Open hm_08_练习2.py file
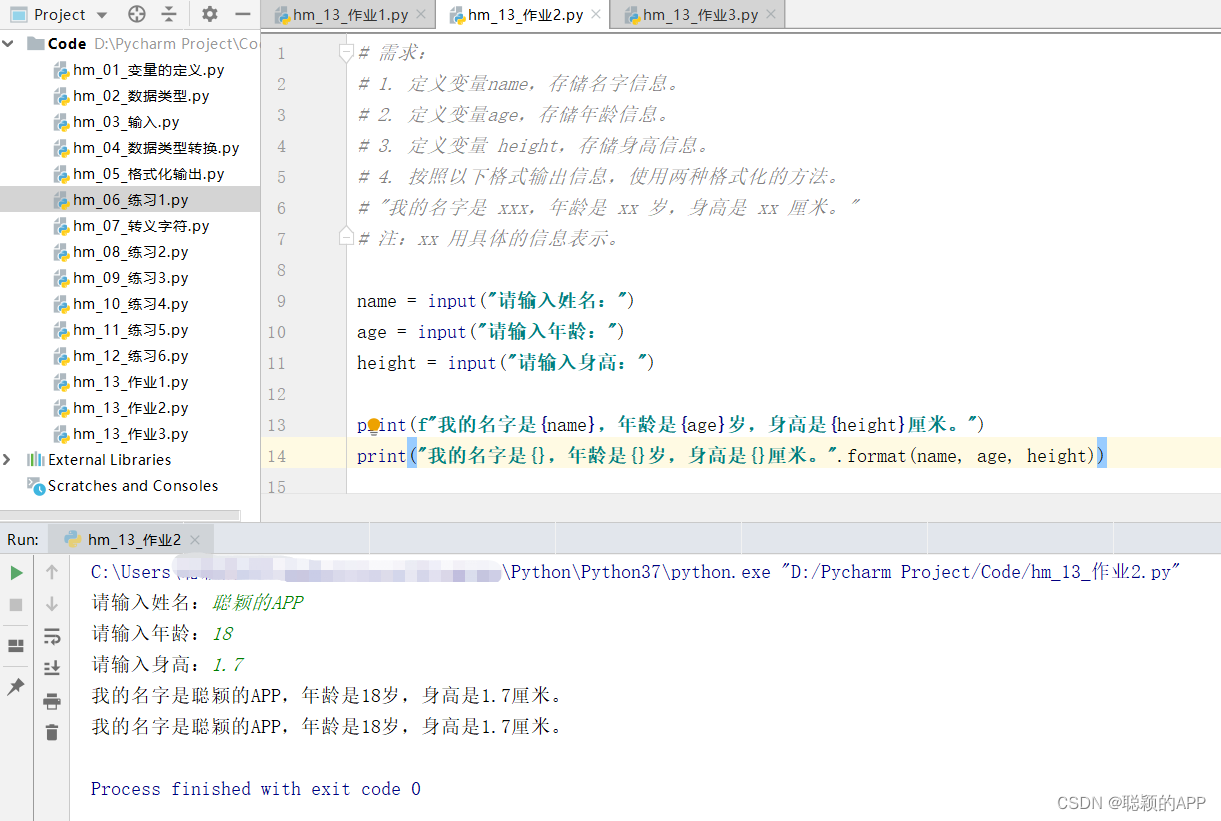 point(130,252)
